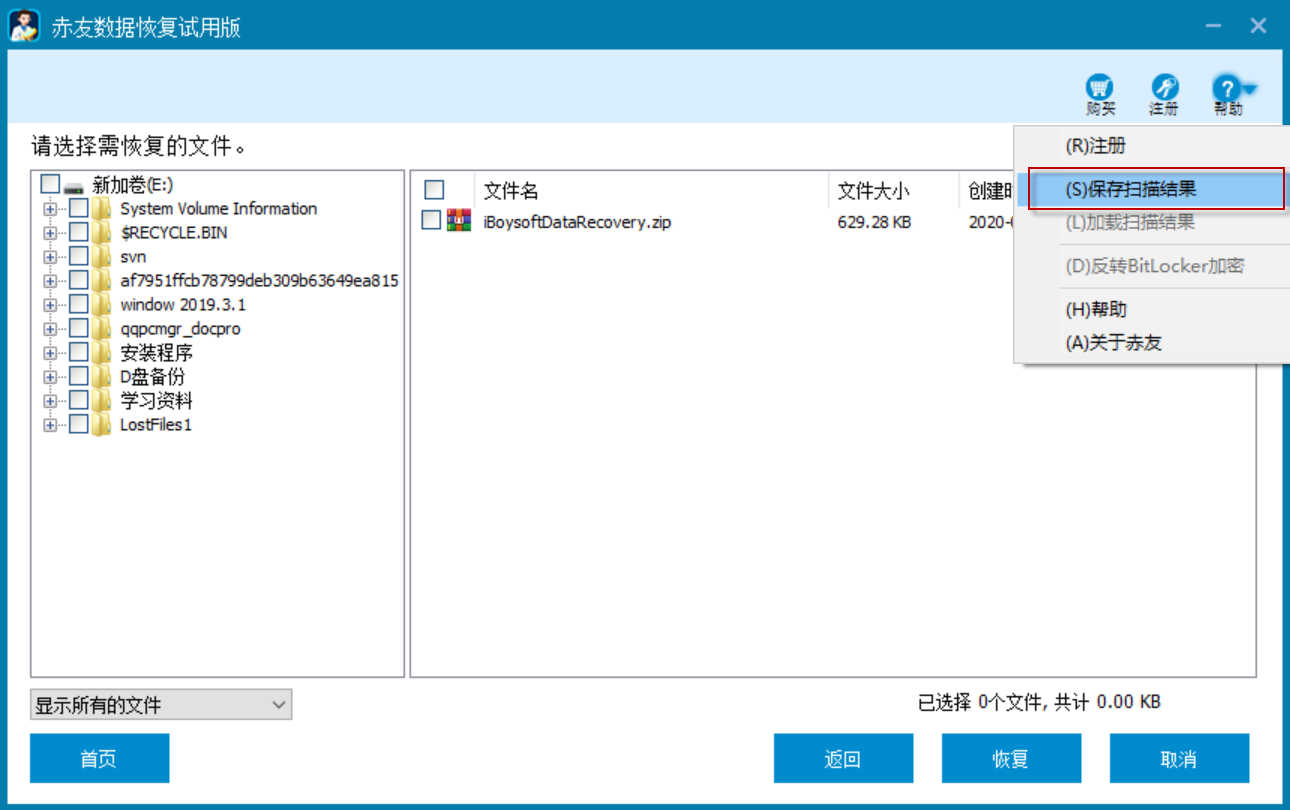Screen dimensions: 1290x810
Task: Check the $RECYCLE.BIN checkbox
Action: click(78, 233)
